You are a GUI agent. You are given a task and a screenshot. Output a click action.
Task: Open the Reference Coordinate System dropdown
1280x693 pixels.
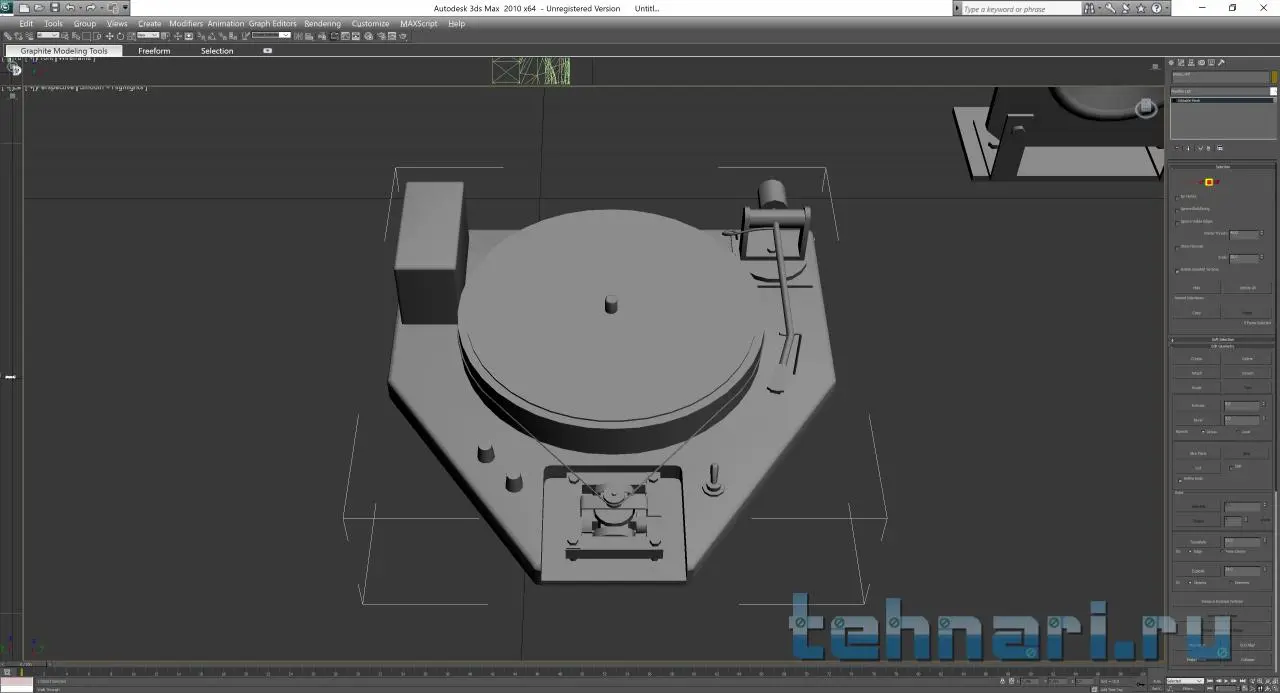pyautogui.click(x=148, y=36)
